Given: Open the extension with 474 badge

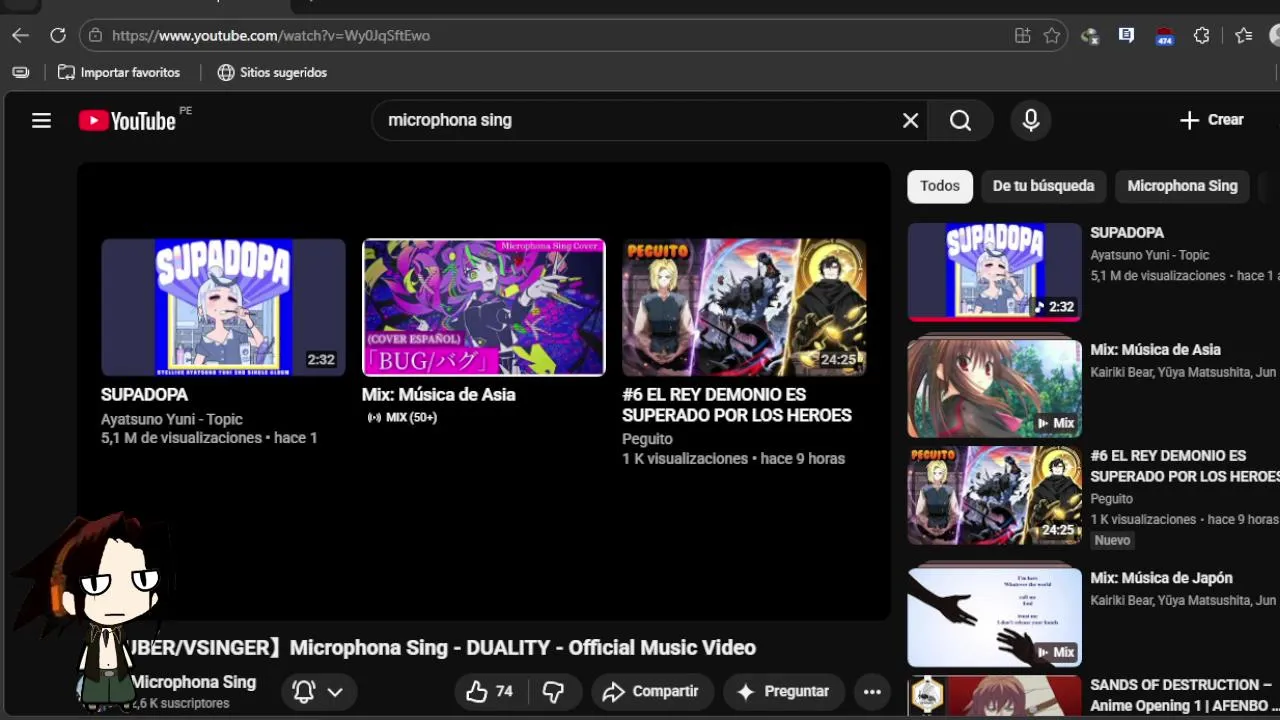Looking at the screenshot, I should pos(1164,36).
